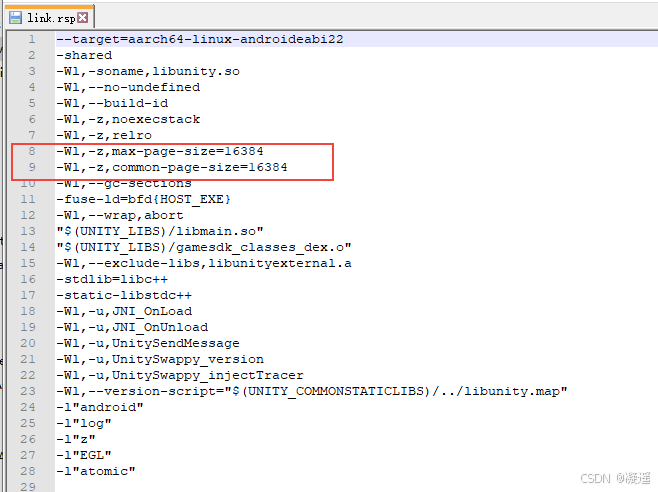Click the --build-id line
658x492 pixels.
coord(112,103)
